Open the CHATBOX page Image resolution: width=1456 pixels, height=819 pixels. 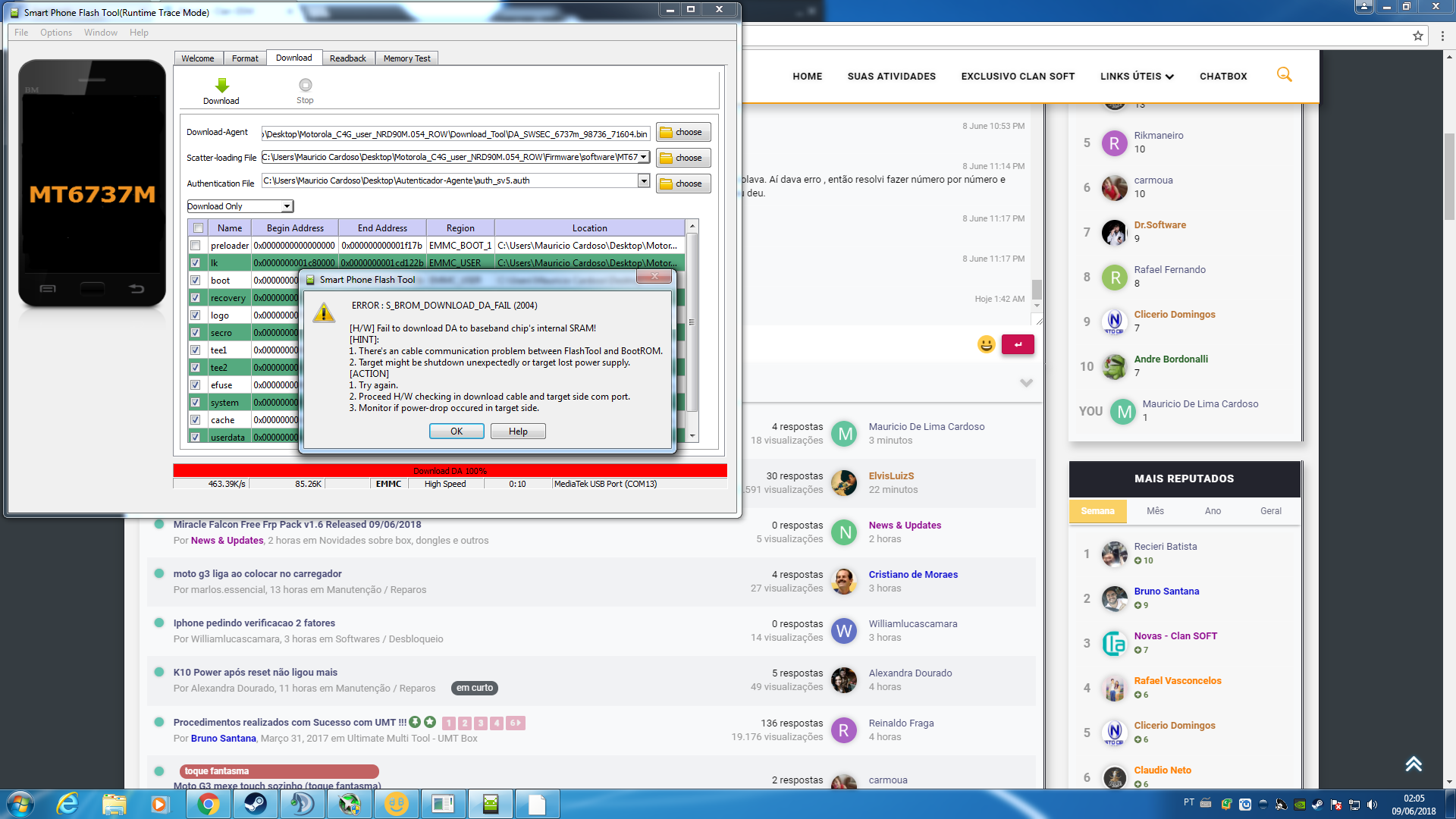(1223, 77)
